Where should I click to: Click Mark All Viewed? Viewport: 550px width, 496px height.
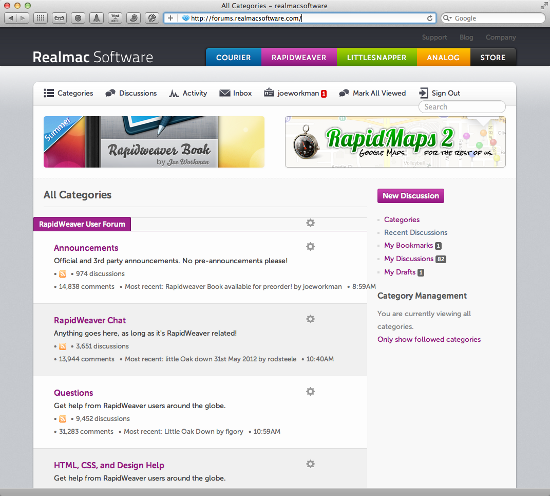point(373,93)
